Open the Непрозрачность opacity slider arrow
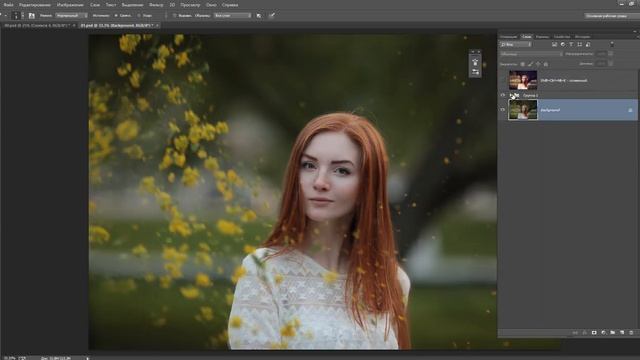The image size is (640, 360). 611,54
